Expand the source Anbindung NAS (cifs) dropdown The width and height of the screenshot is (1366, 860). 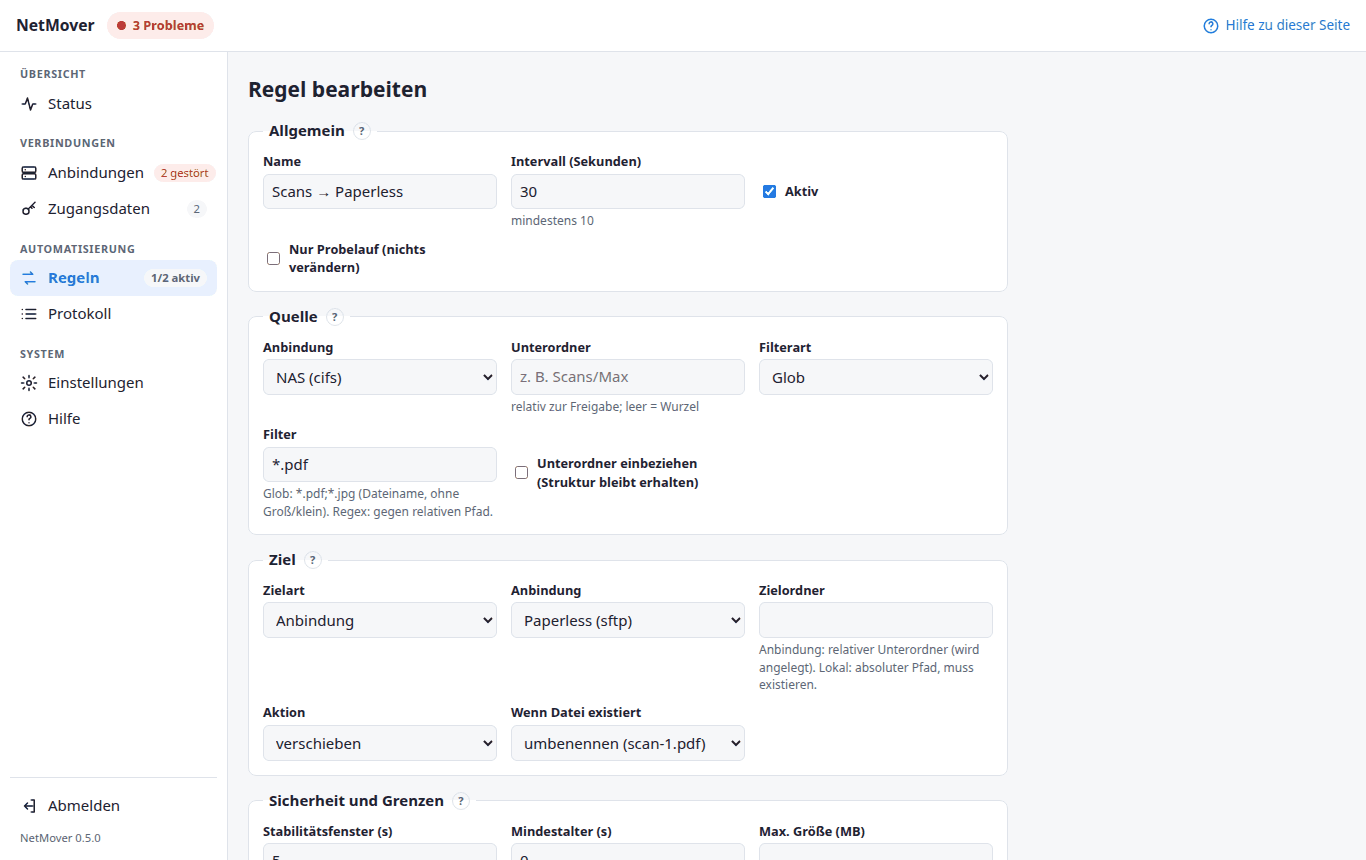380,377
